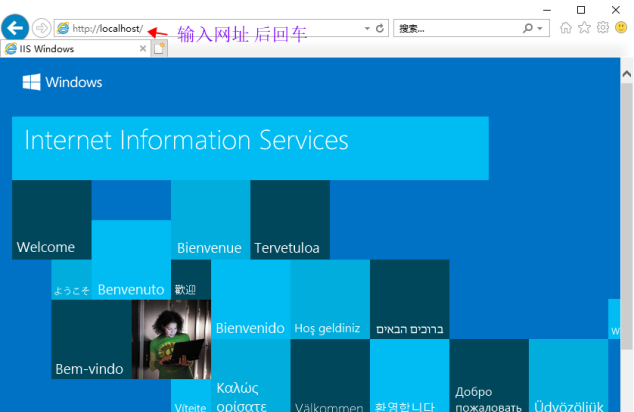Open Favorites star icon

(584, 28)
